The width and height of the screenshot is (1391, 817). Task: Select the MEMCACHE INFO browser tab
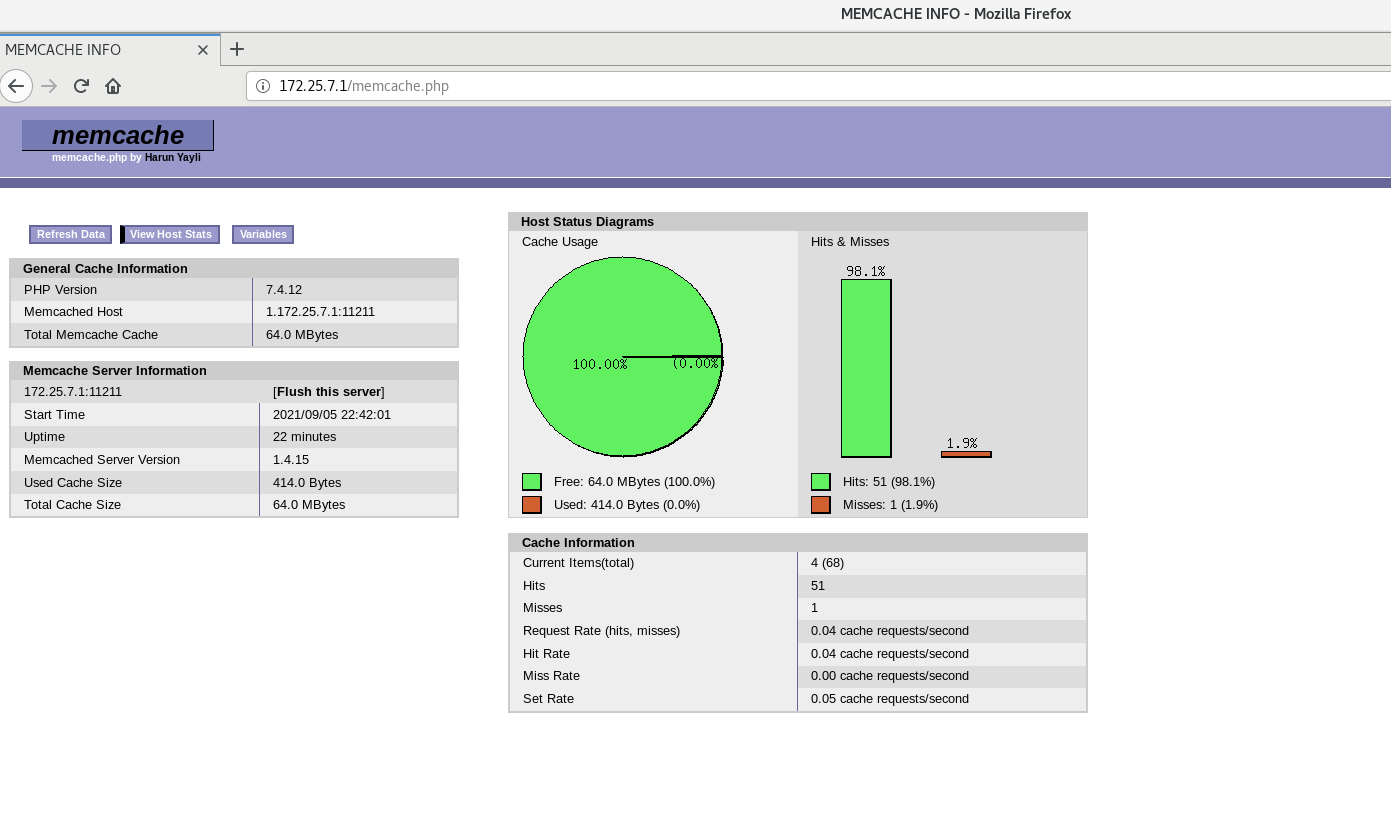[x=110, y=50]
